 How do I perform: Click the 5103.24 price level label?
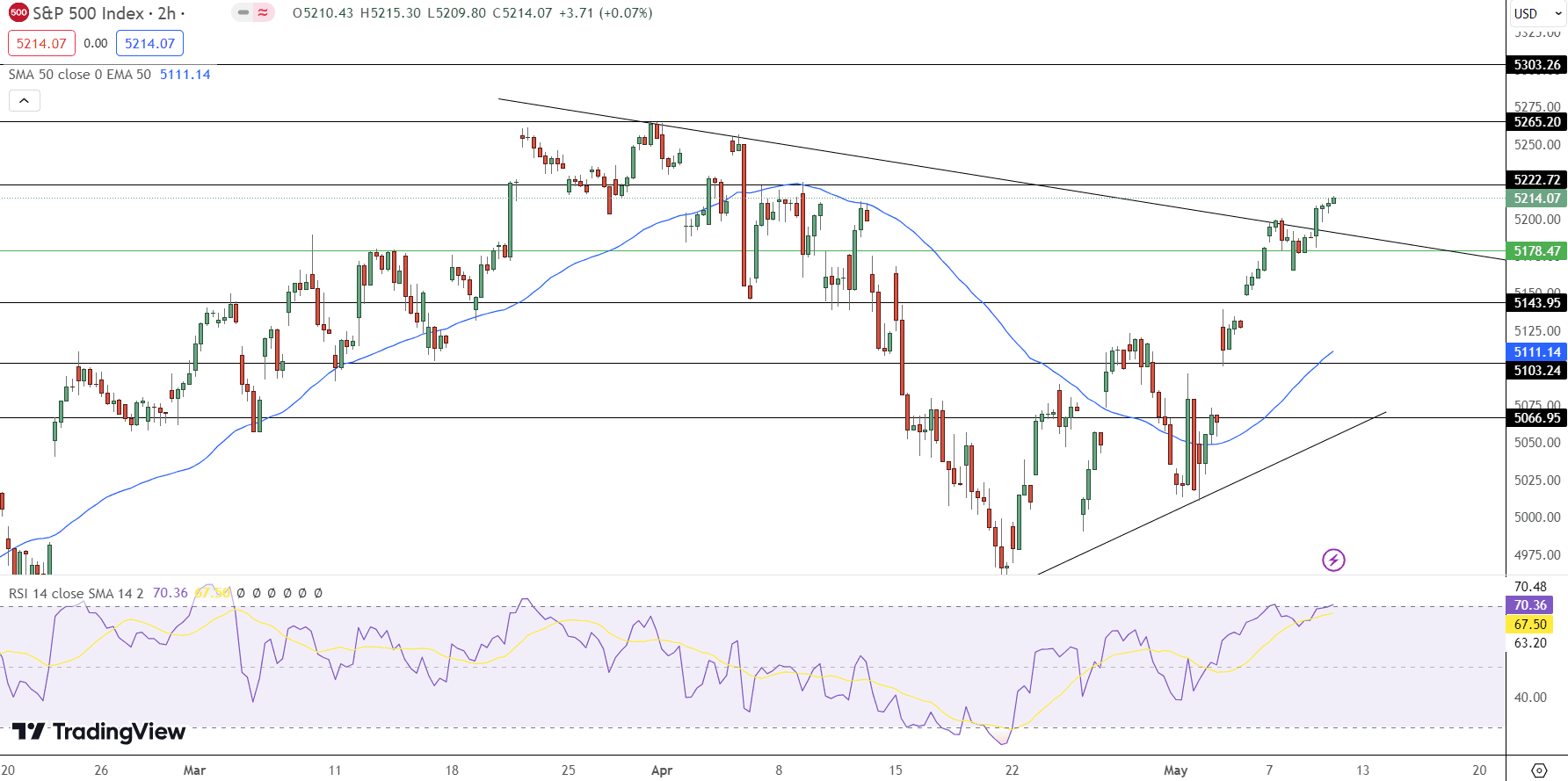1536,371
